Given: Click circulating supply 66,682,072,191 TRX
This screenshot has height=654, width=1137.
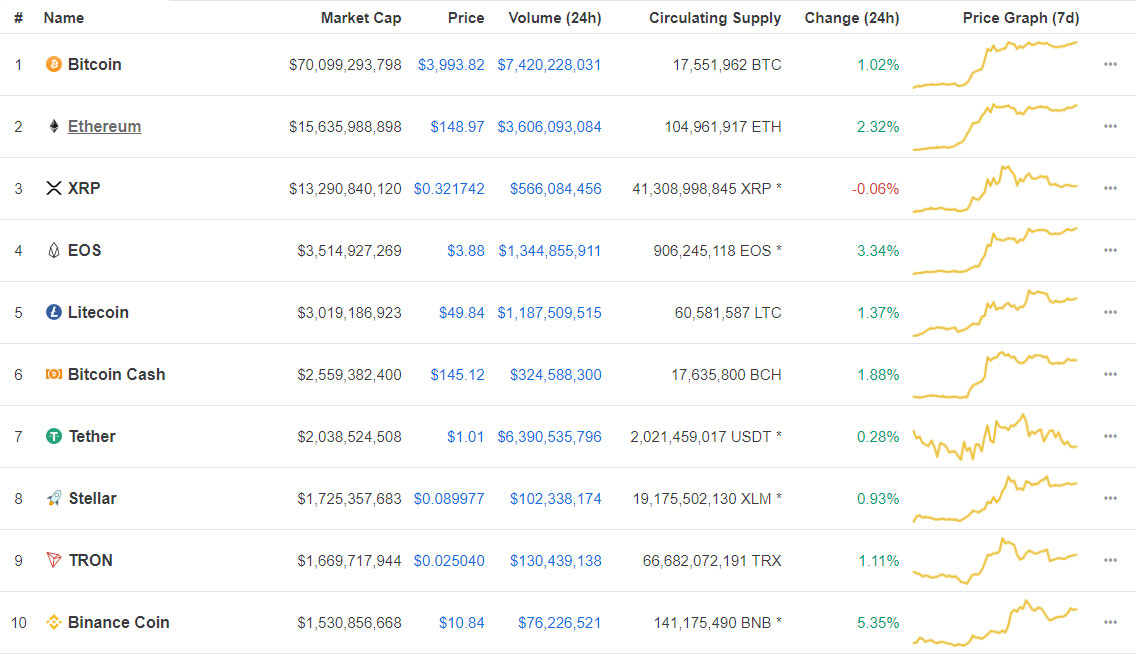Looking at the screenshot, I should coord(712,560).
